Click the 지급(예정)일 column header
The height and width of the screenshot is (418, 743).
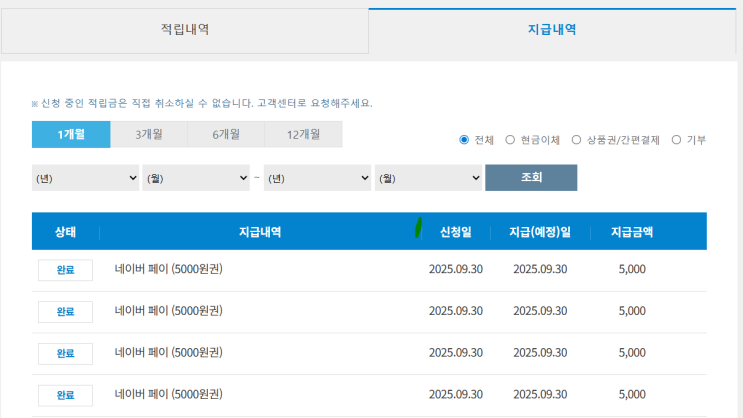pos(540,232)
